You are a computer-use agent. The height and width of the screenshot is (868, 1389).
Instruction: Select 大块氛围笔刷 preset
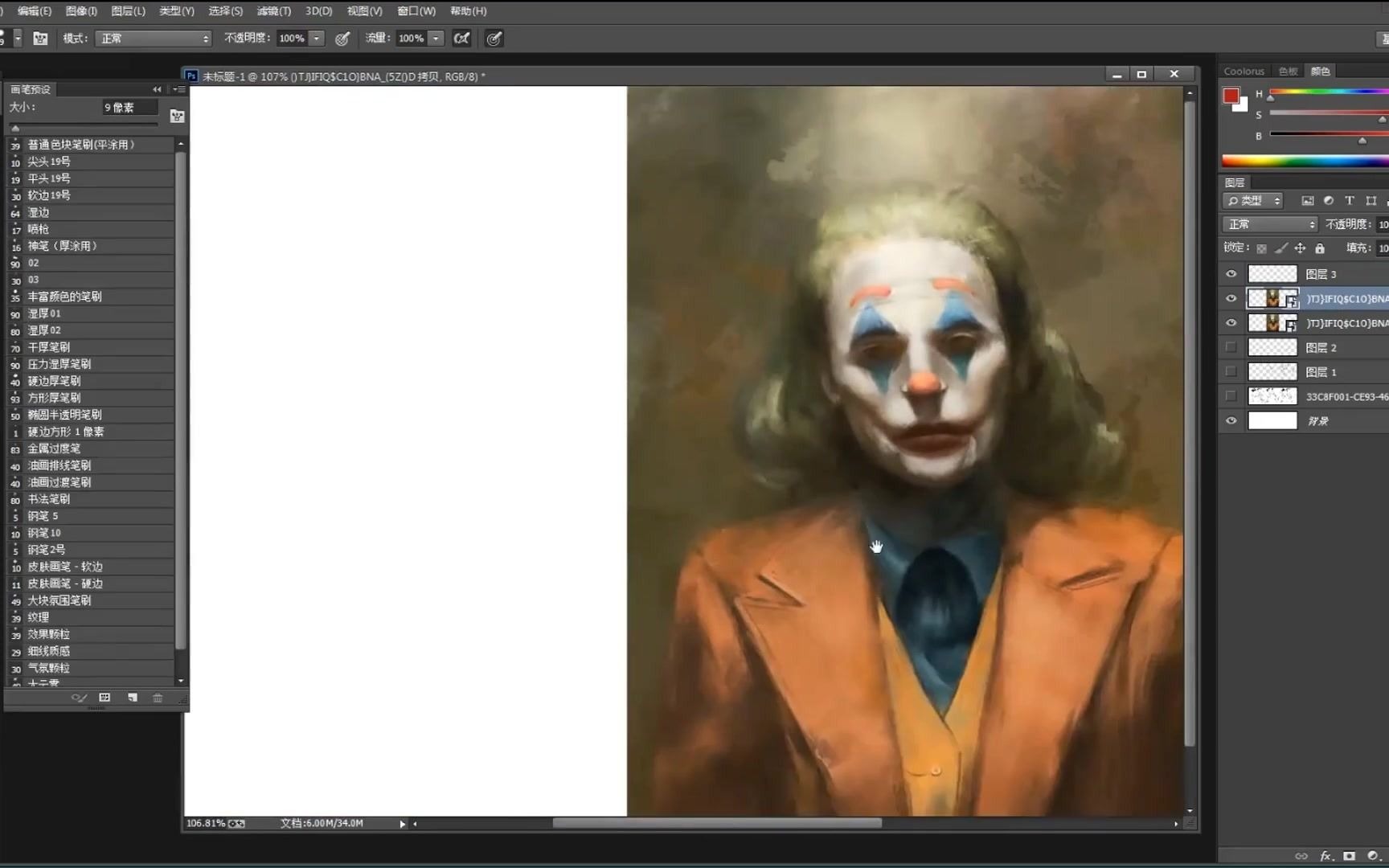91,600
